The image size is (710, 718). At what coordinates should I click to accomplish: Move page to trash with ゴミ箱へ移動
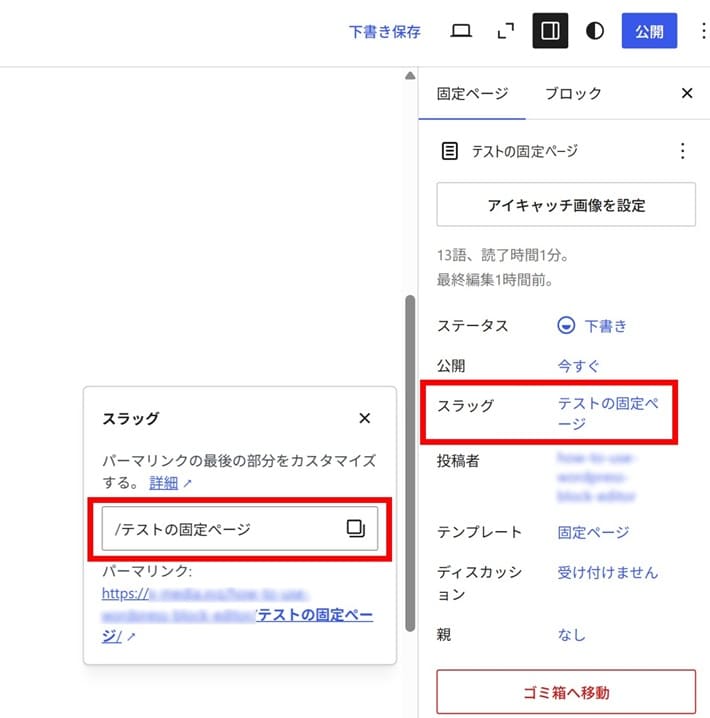[566, 692]
